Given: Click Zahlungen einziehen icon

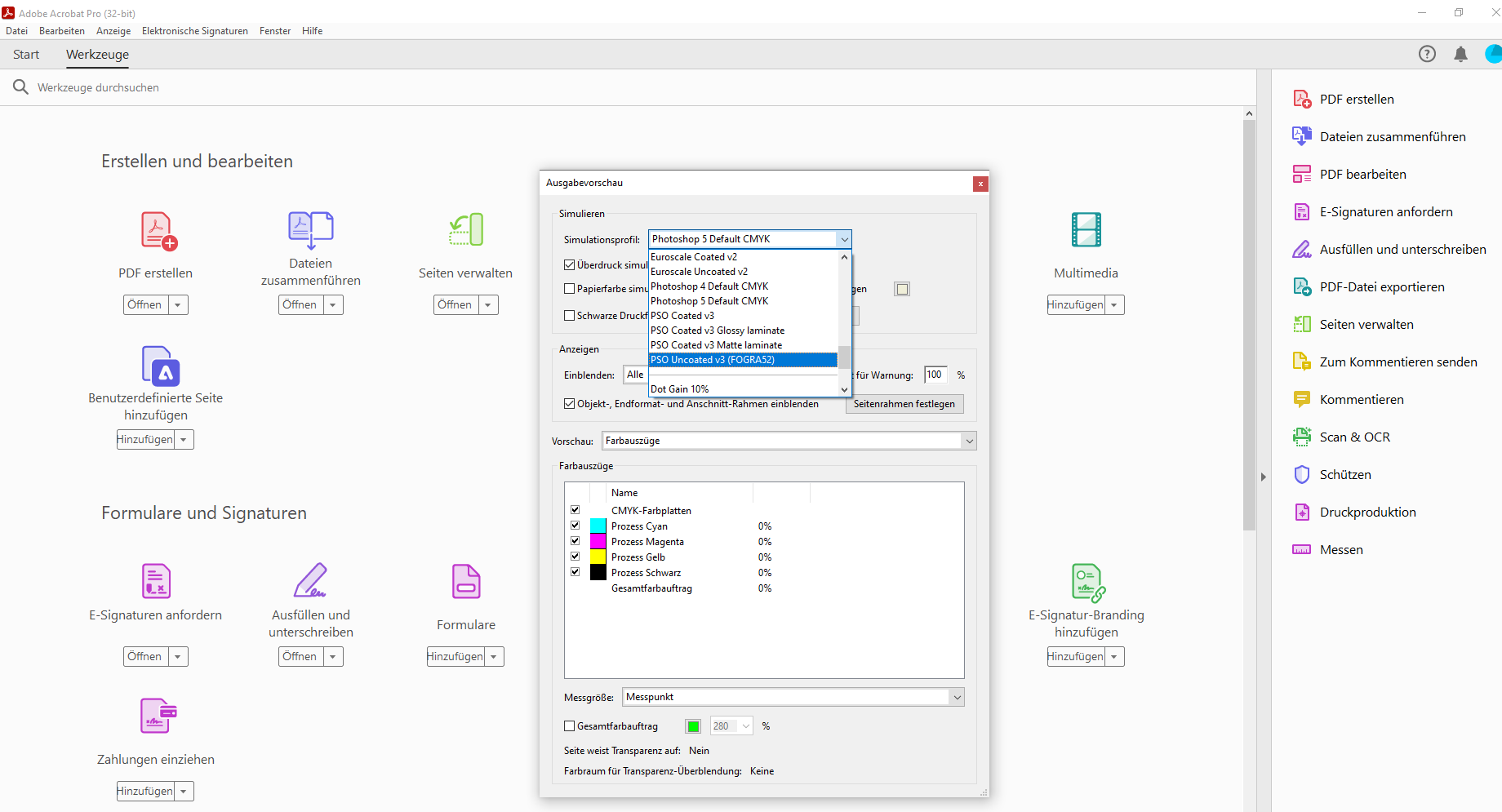Looking at the screenshot, I should click(x=158, y=716).
